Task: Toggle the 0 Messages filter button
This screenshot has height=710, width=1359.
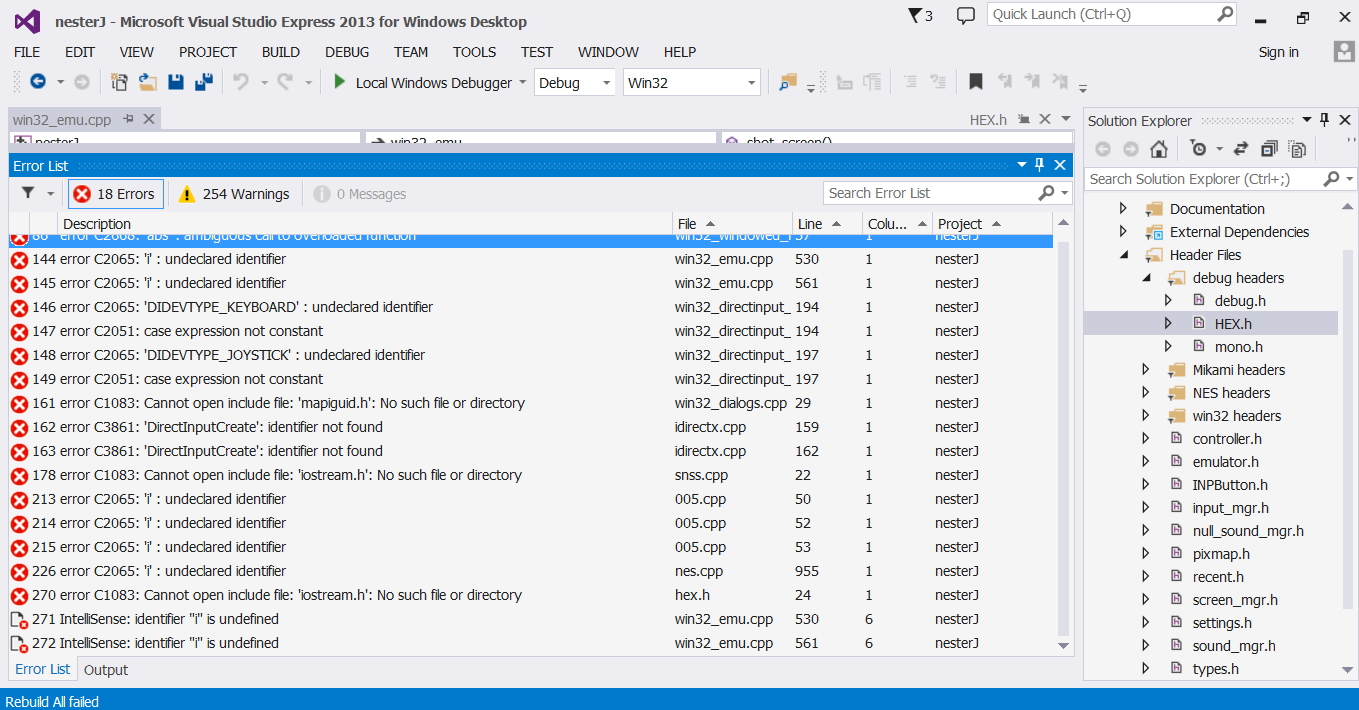Action: (x=360, y=194)
